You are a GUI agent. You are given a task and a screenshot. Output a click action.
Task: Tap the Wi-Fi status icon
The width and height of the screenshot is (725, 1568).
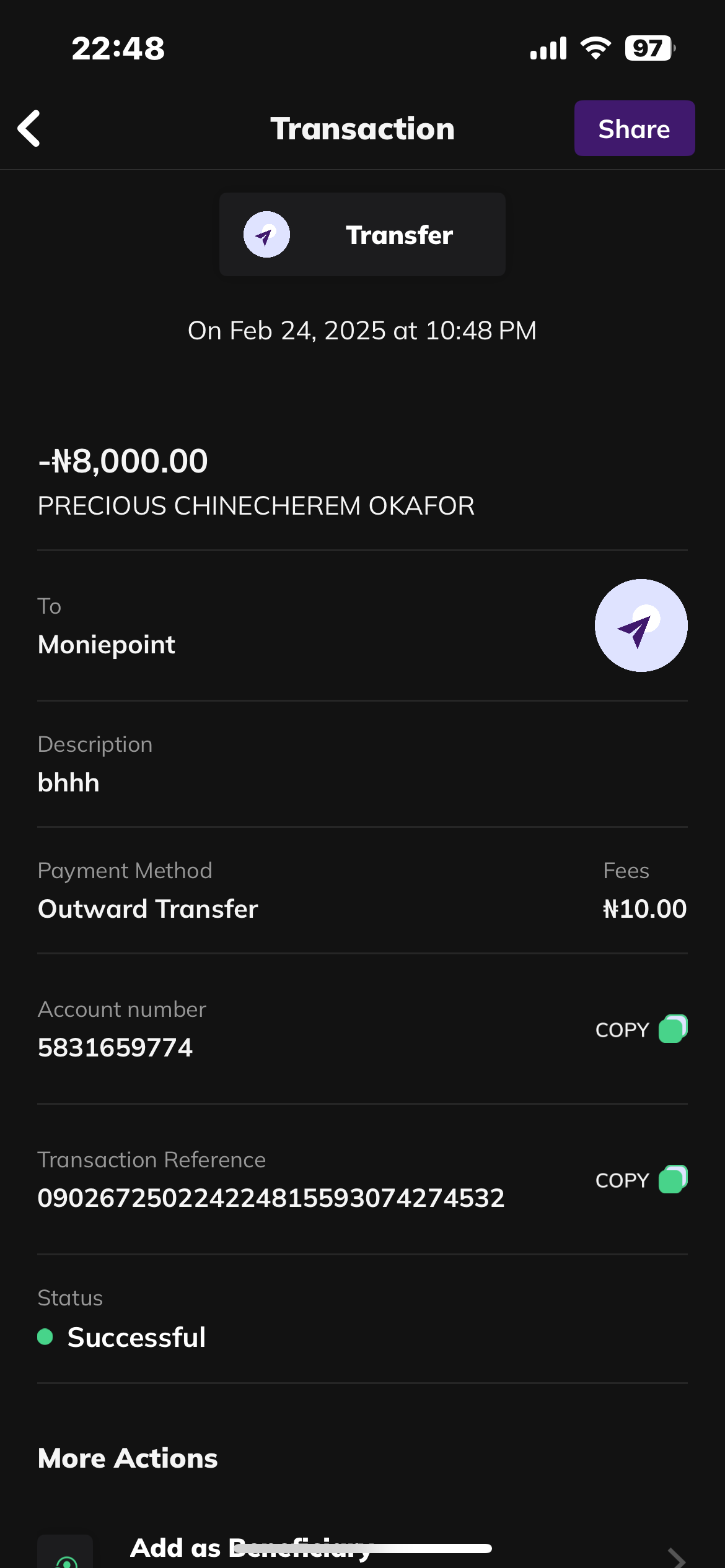click(595, 48)
